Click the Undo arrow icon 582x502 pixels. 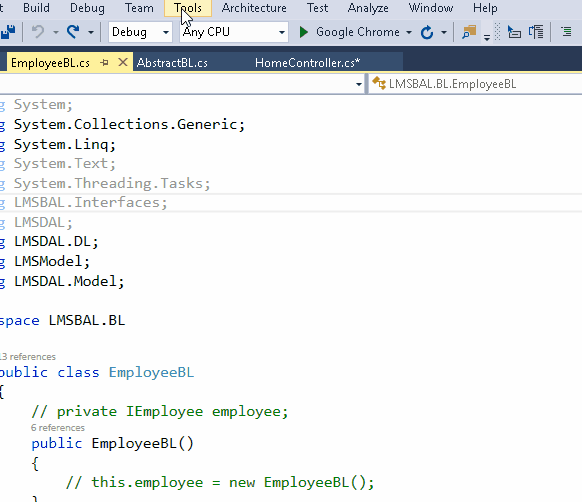[37, 32]
